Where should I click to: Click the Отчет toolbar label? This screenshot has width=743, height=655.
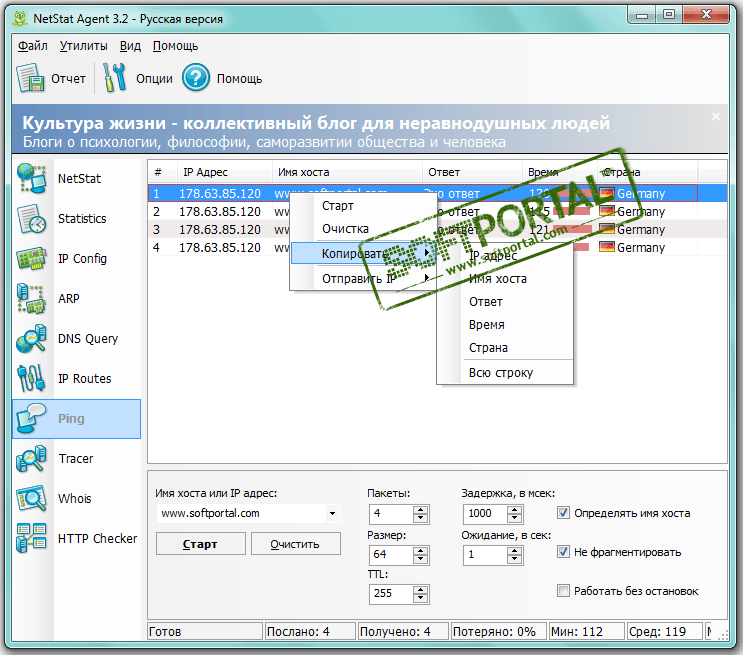(x=68, y=79)
